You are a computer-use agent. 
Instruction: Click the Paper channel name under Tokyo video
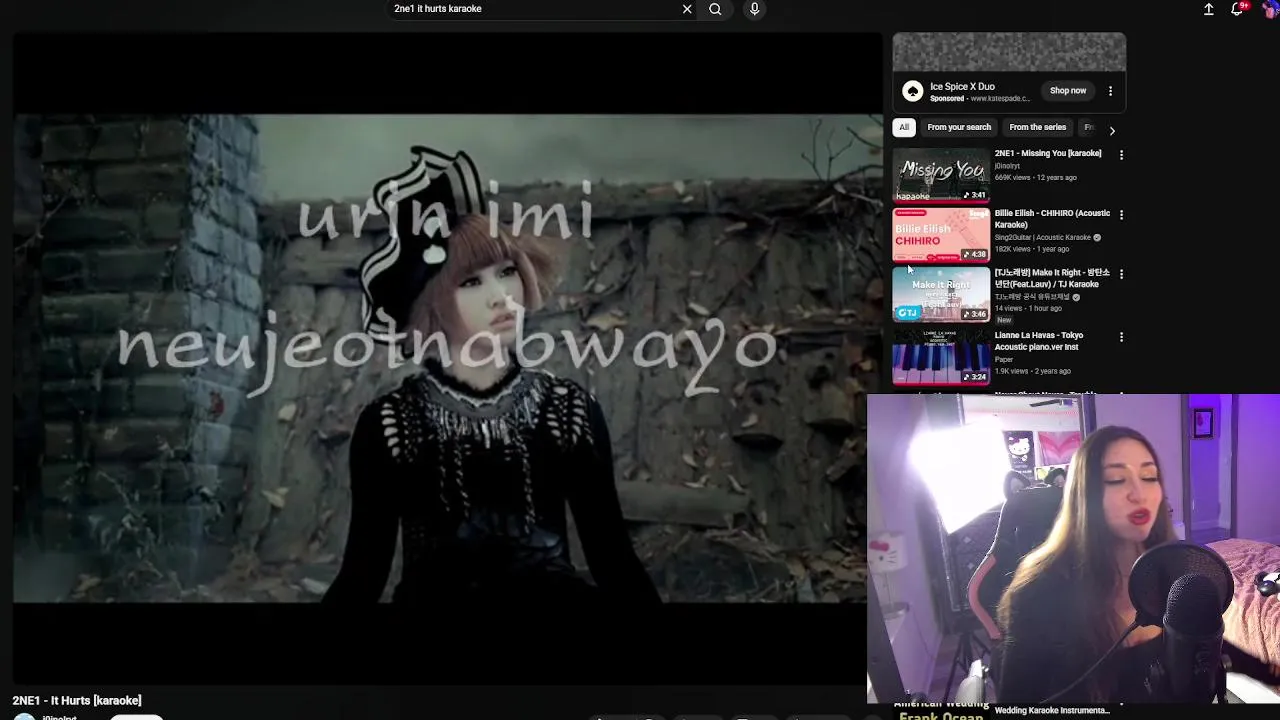tap(1004, 359)
